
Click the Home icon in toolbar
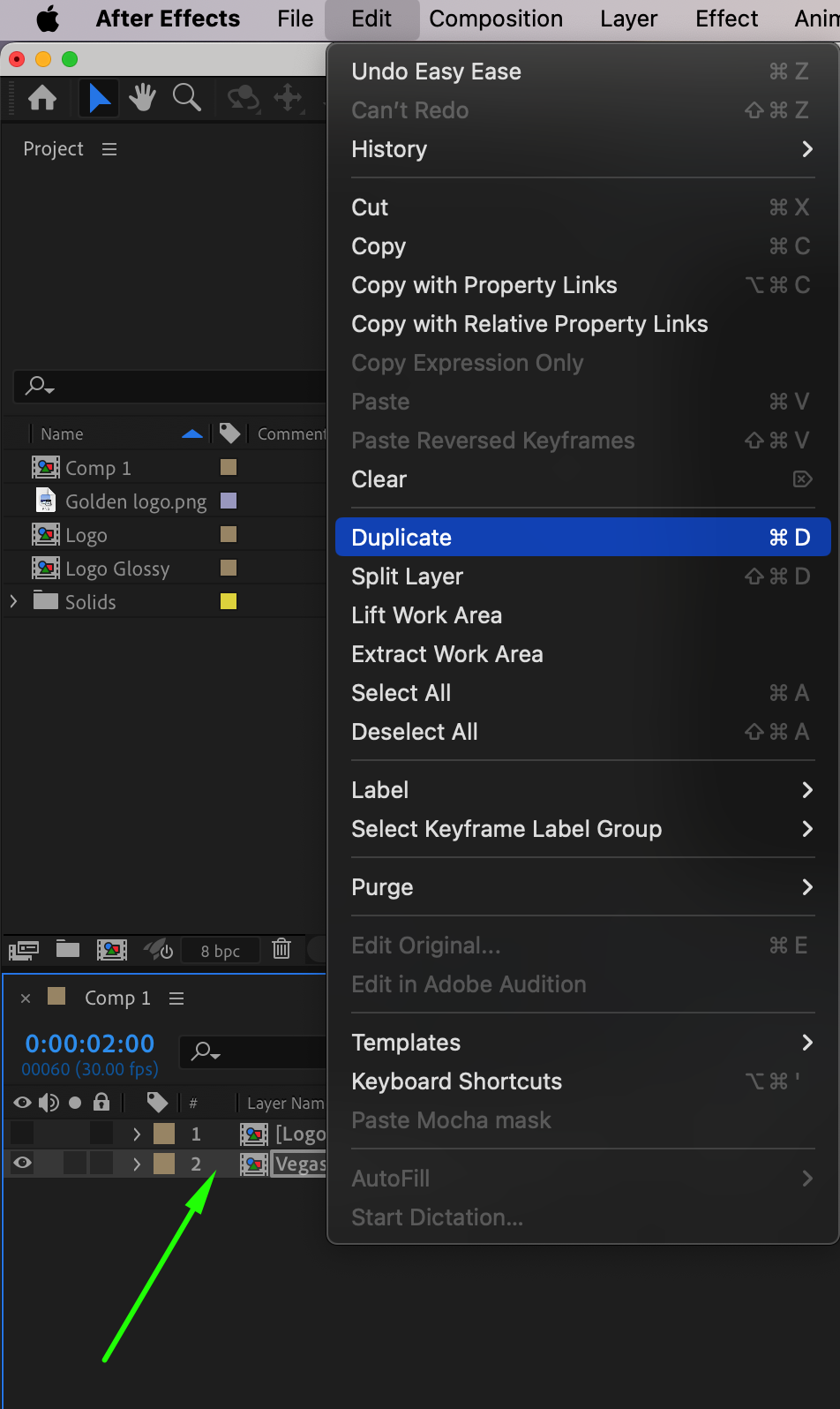click(42, 98)
